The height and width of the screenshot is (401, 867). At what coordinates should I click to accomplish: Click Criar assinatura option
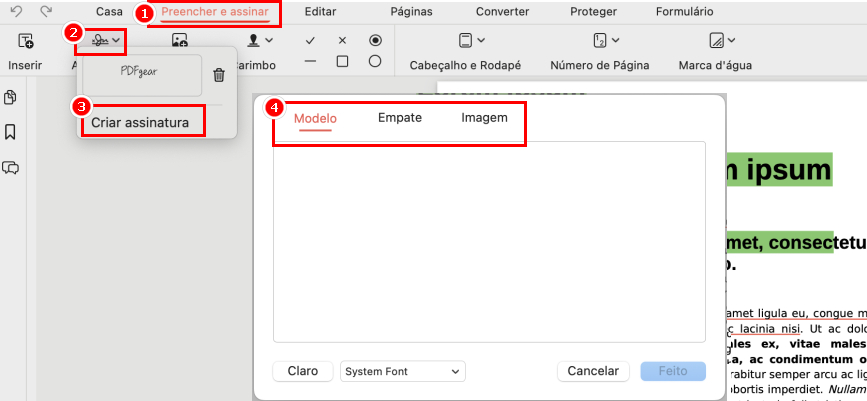click(x=140, y=122)
